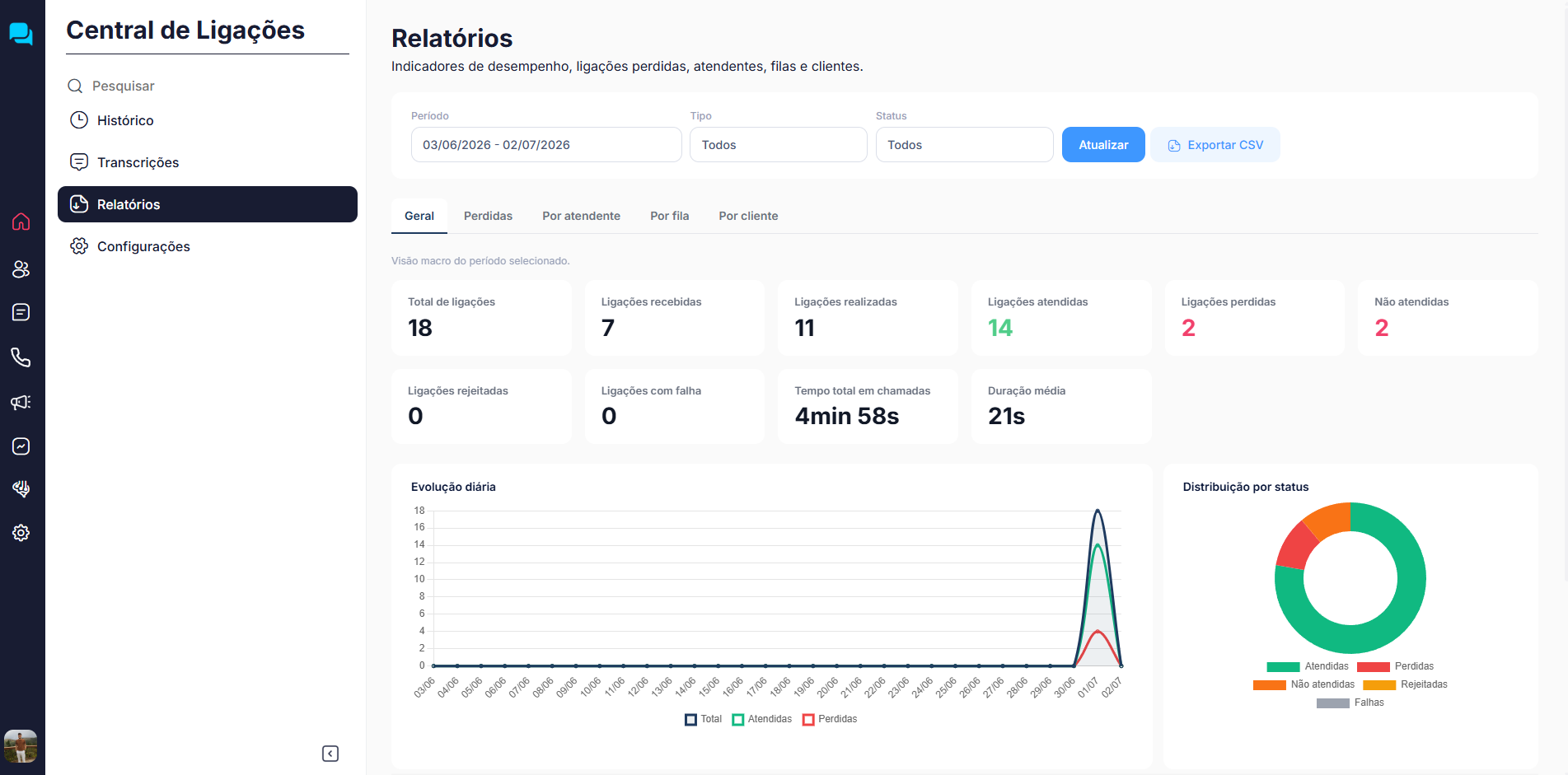Viewport: 1568px width, 775px height.
Task: Open the analytics chart icon in rail
Action: point(21,446)
